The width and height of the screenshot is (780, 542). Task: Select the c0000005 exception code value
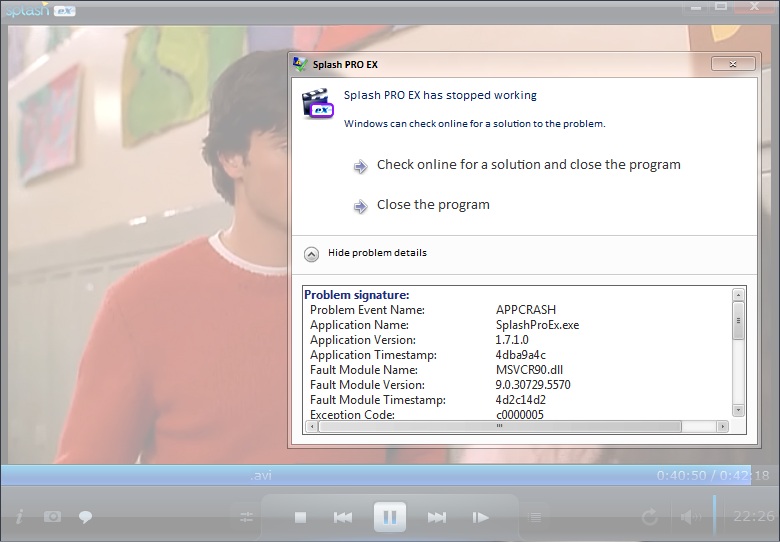520,414
